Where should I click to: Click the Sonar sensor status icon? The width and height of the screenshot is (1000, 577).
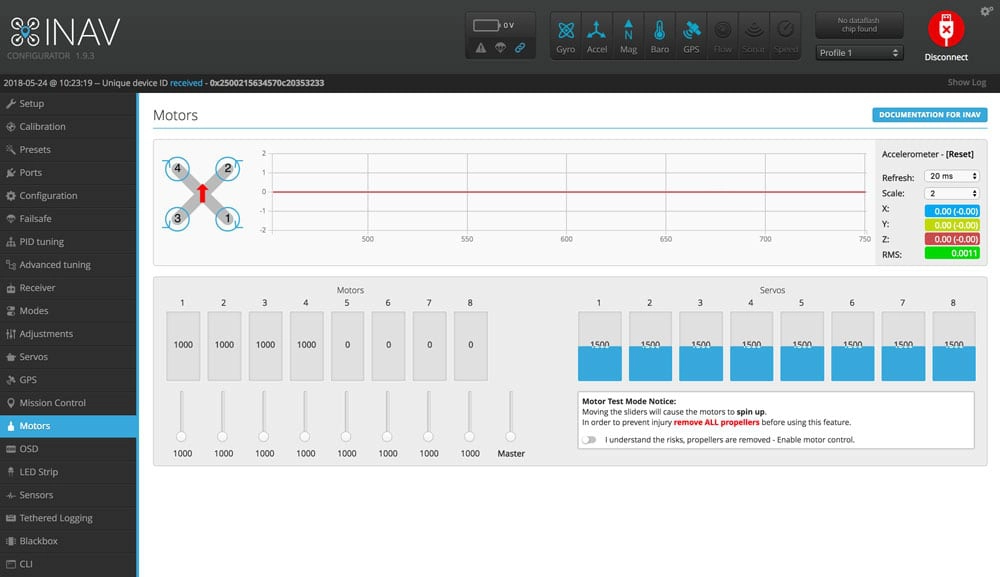pos(754,36)
